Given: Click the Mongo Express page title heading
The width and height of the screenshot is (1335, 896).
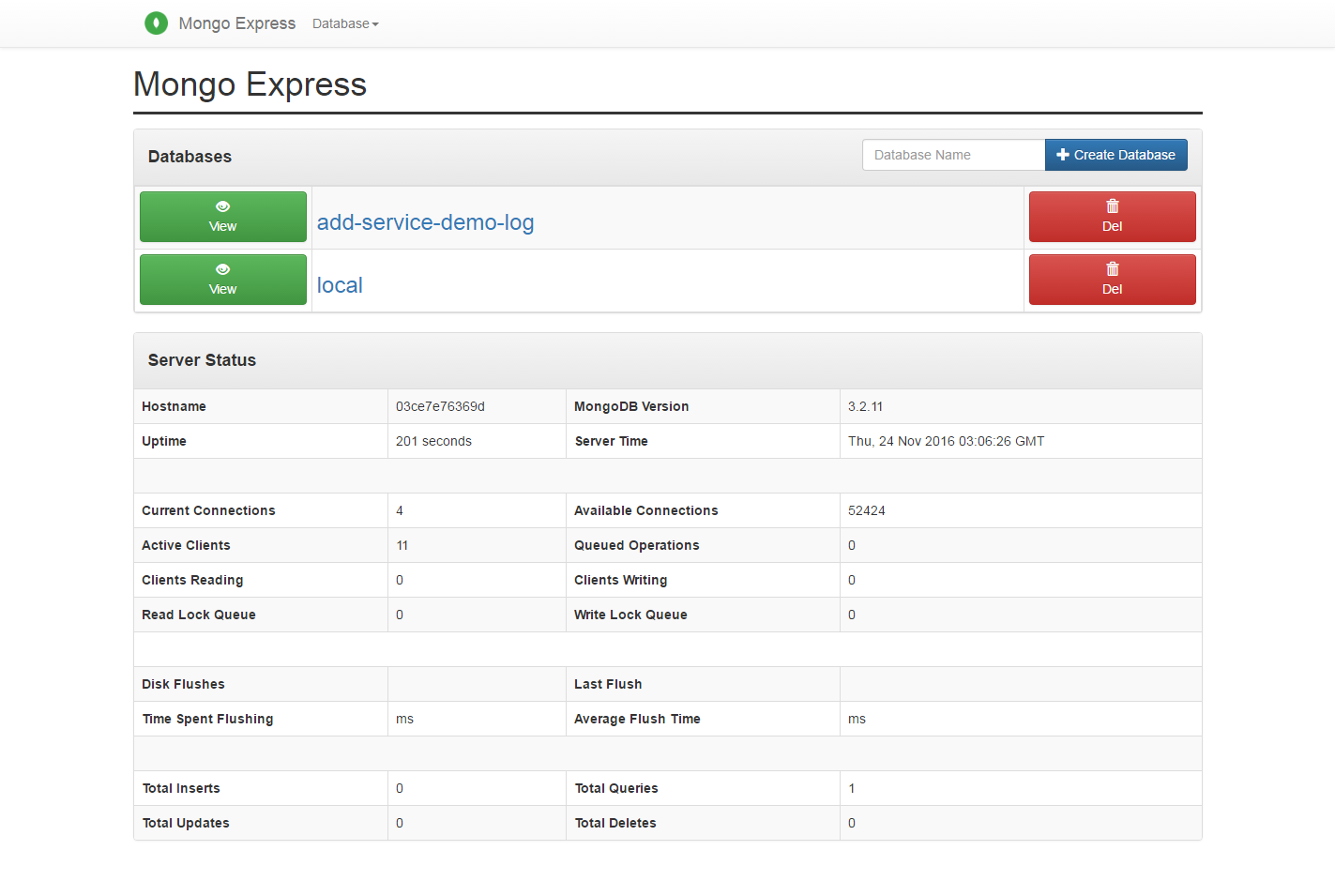Looking at the screenshot, I should [250, 84].
